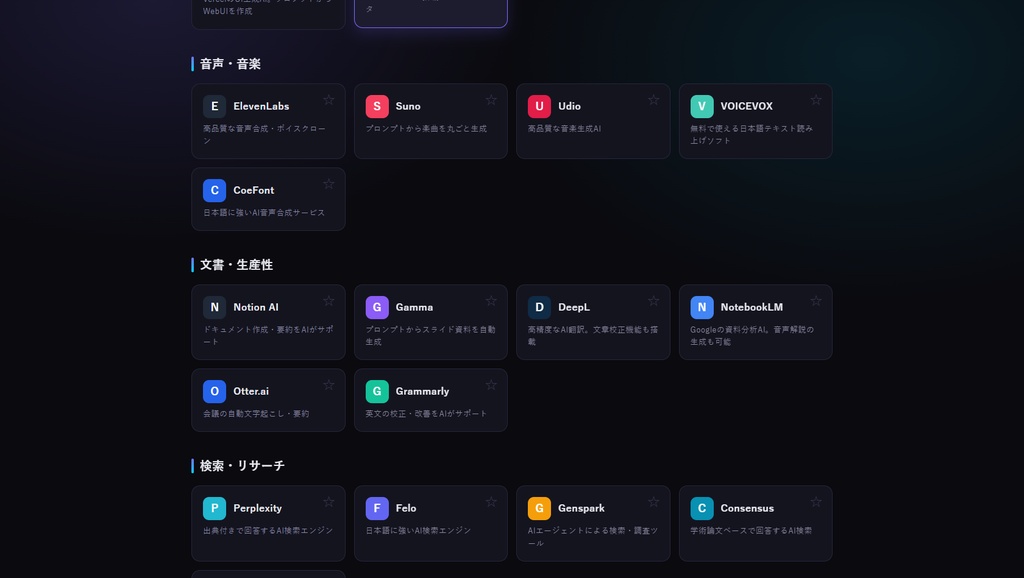
Task: Click Gamma's description プロンプトからスライド資料を自動生成
Action: click(430, 336)
